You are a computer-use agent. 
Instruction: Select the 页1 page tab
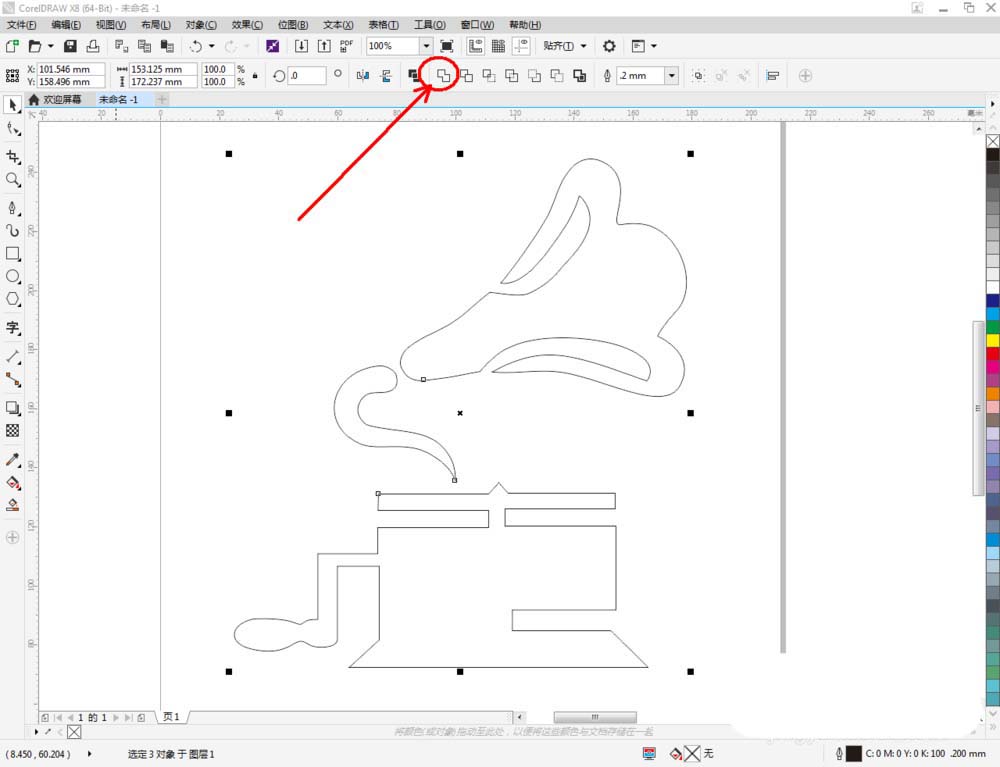pyautogui.click(x=172, y=717)
